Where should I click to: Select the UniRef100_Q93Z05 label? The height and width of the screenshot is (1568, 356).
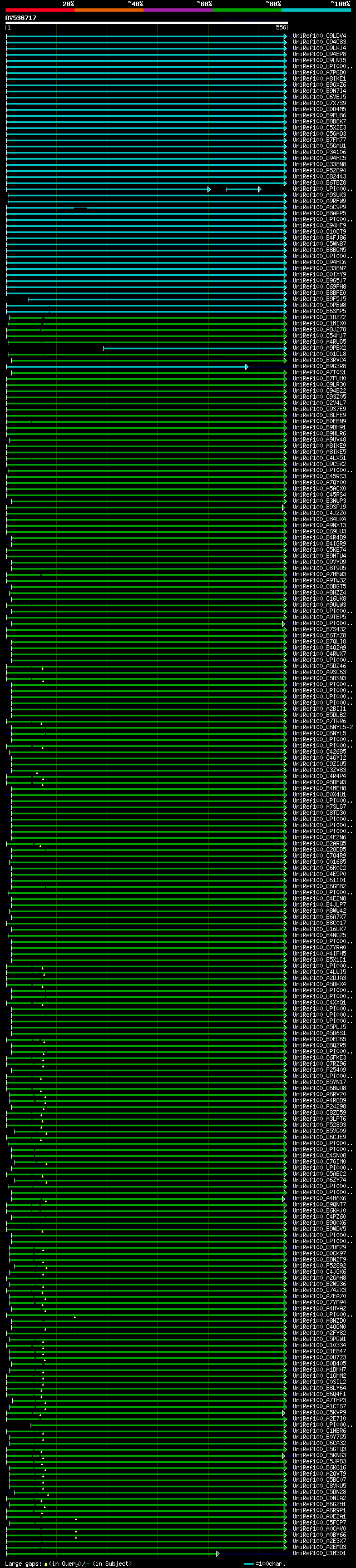click(x=319, y=397)
